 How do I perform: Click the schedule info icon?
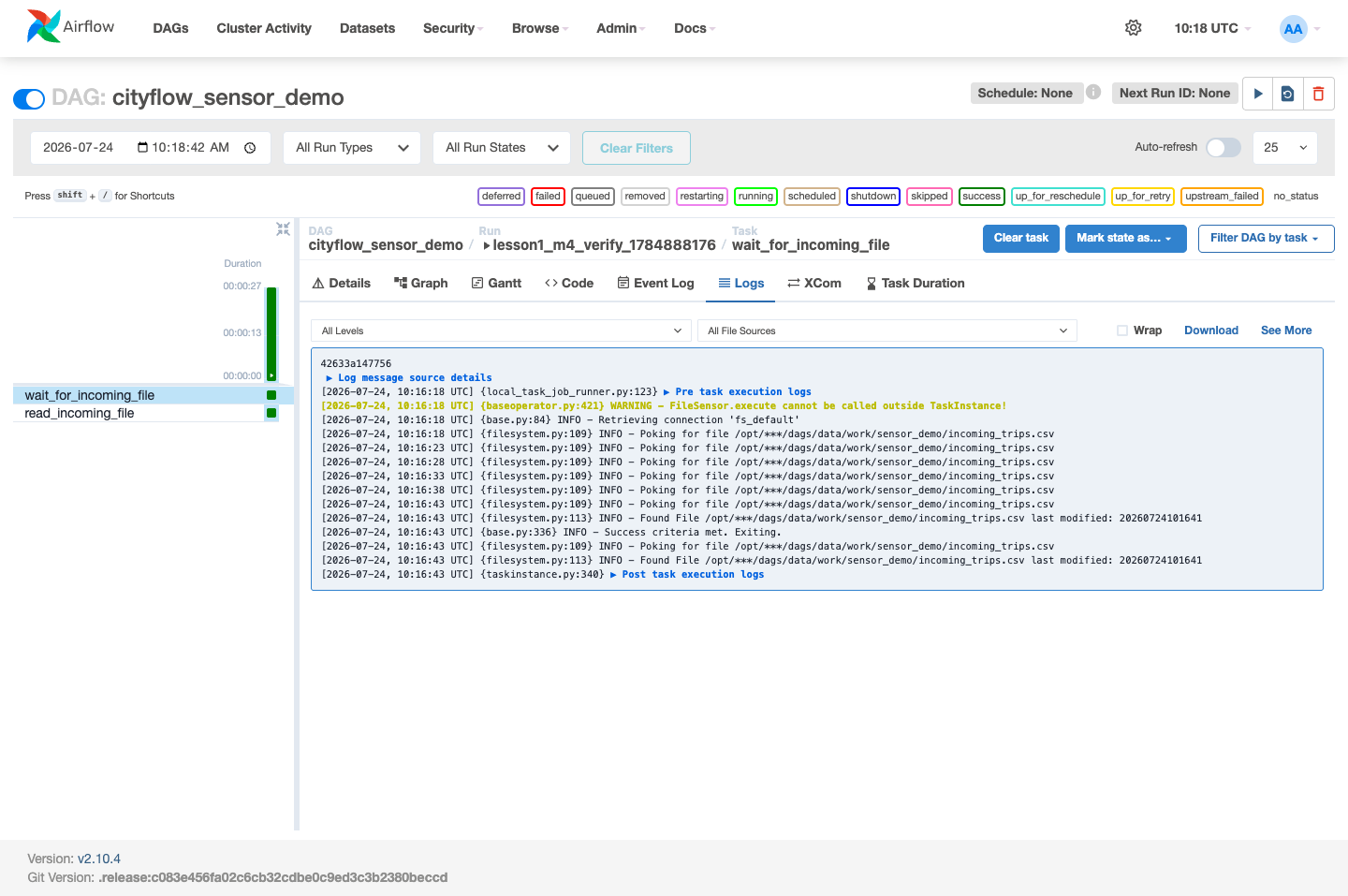tap(1093, 92)
